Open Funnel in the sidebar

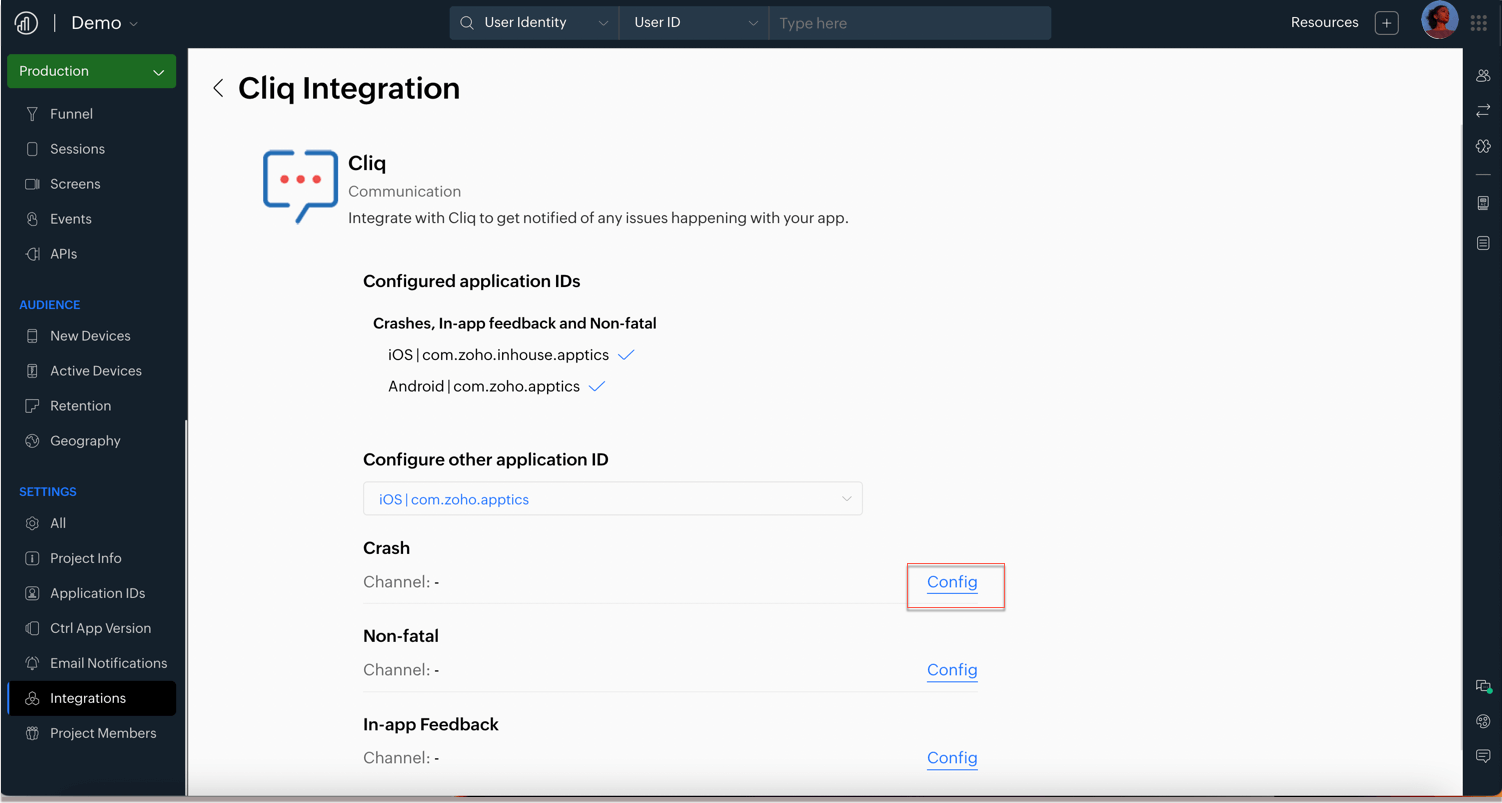[71, 114]
